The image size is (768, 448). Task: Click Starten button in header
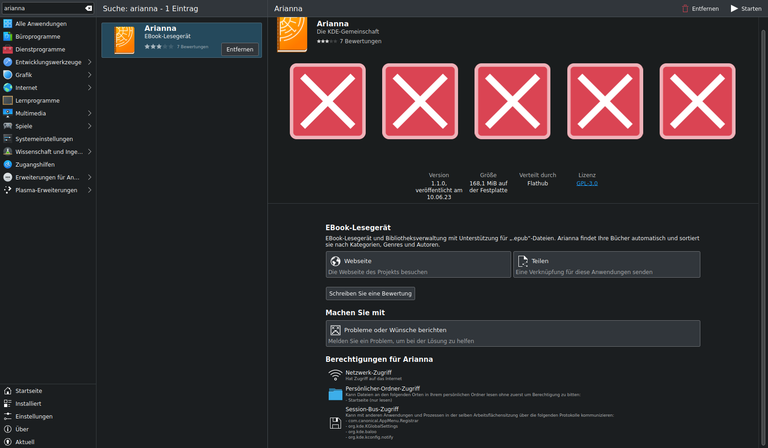746,8
